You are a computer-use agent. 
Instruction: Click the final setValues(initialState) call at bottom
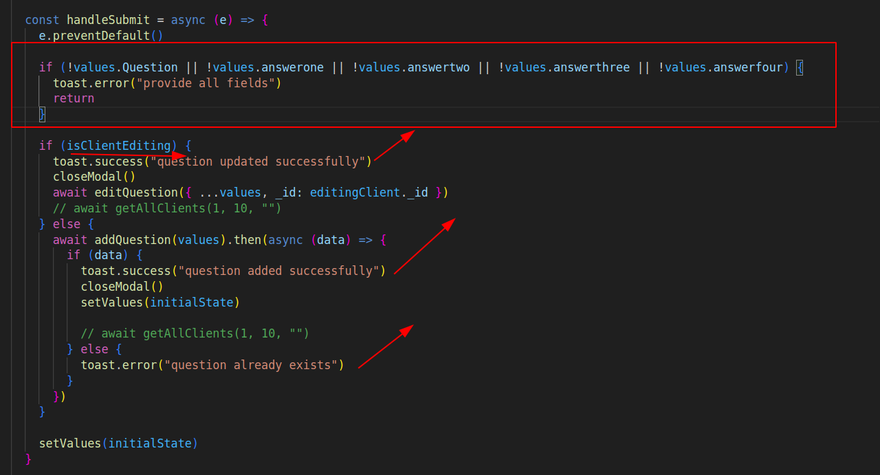(x=118, y=443)
